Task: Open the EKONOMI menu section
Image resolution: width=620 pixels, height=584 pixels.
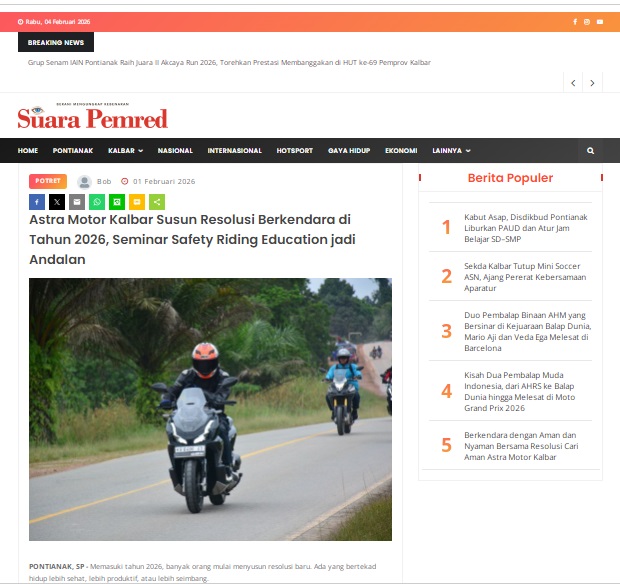Action: click(401, 151)
